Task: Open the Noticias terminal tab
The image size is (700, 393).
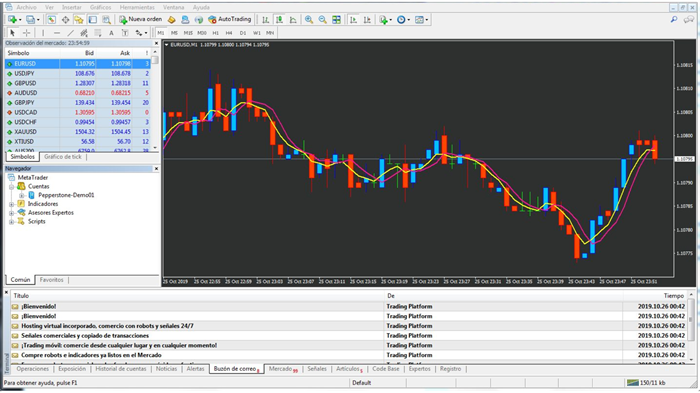Action: point(167,369)
